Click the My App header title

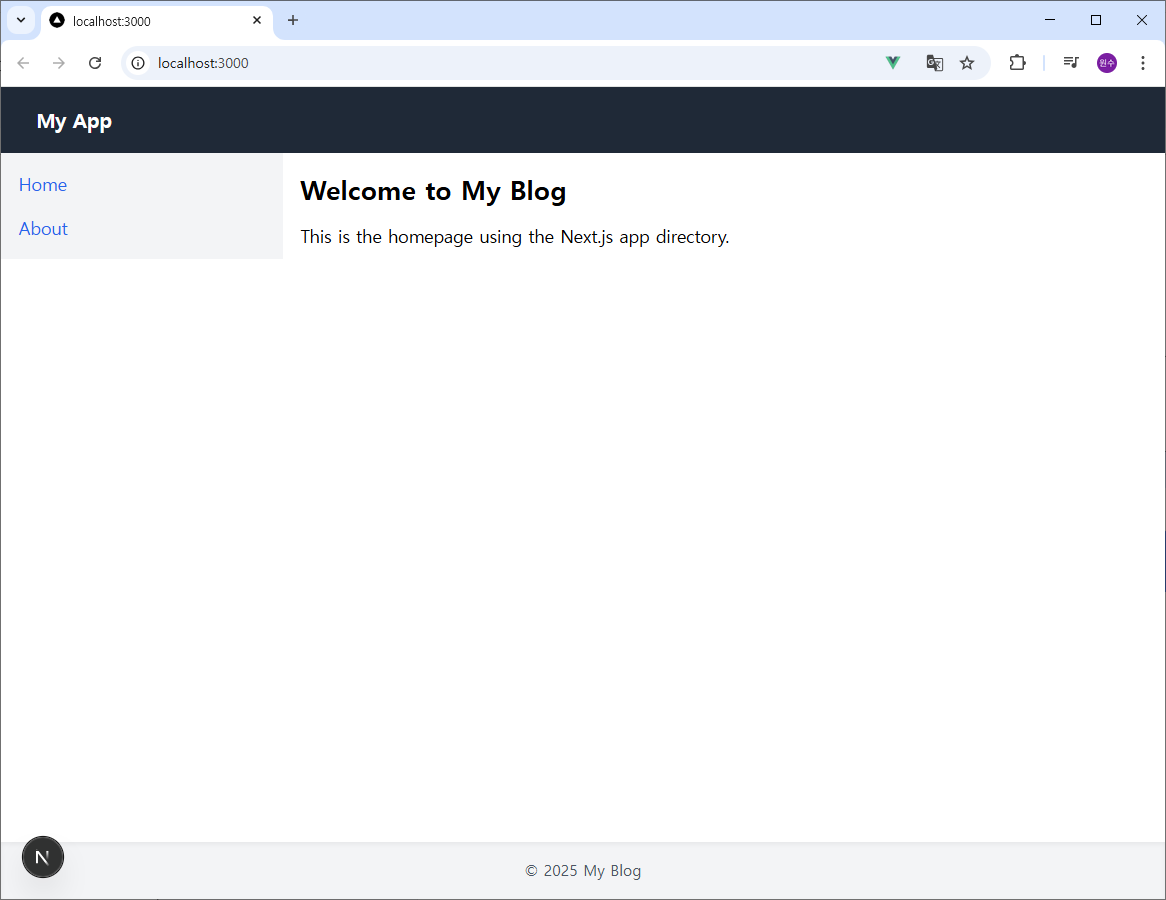click(74, 121)
